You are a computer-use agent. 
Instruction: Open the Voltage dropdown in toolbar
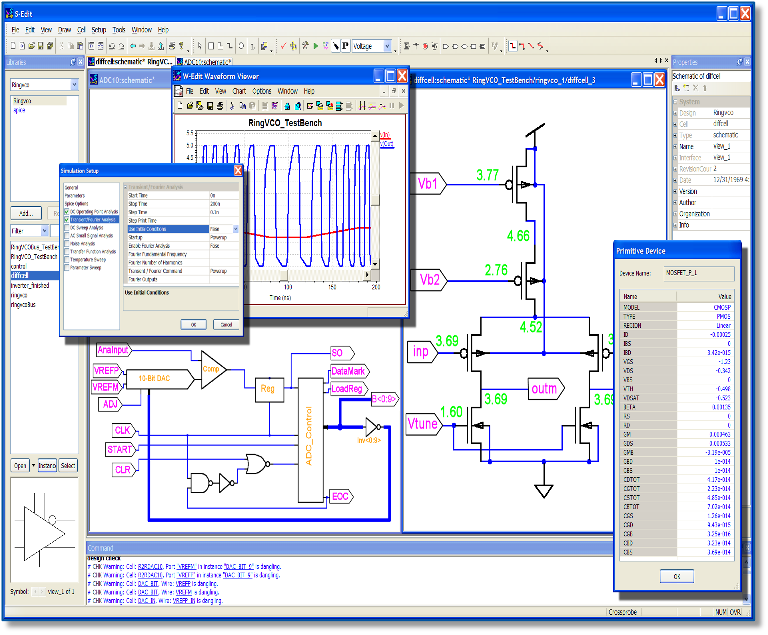387,46
